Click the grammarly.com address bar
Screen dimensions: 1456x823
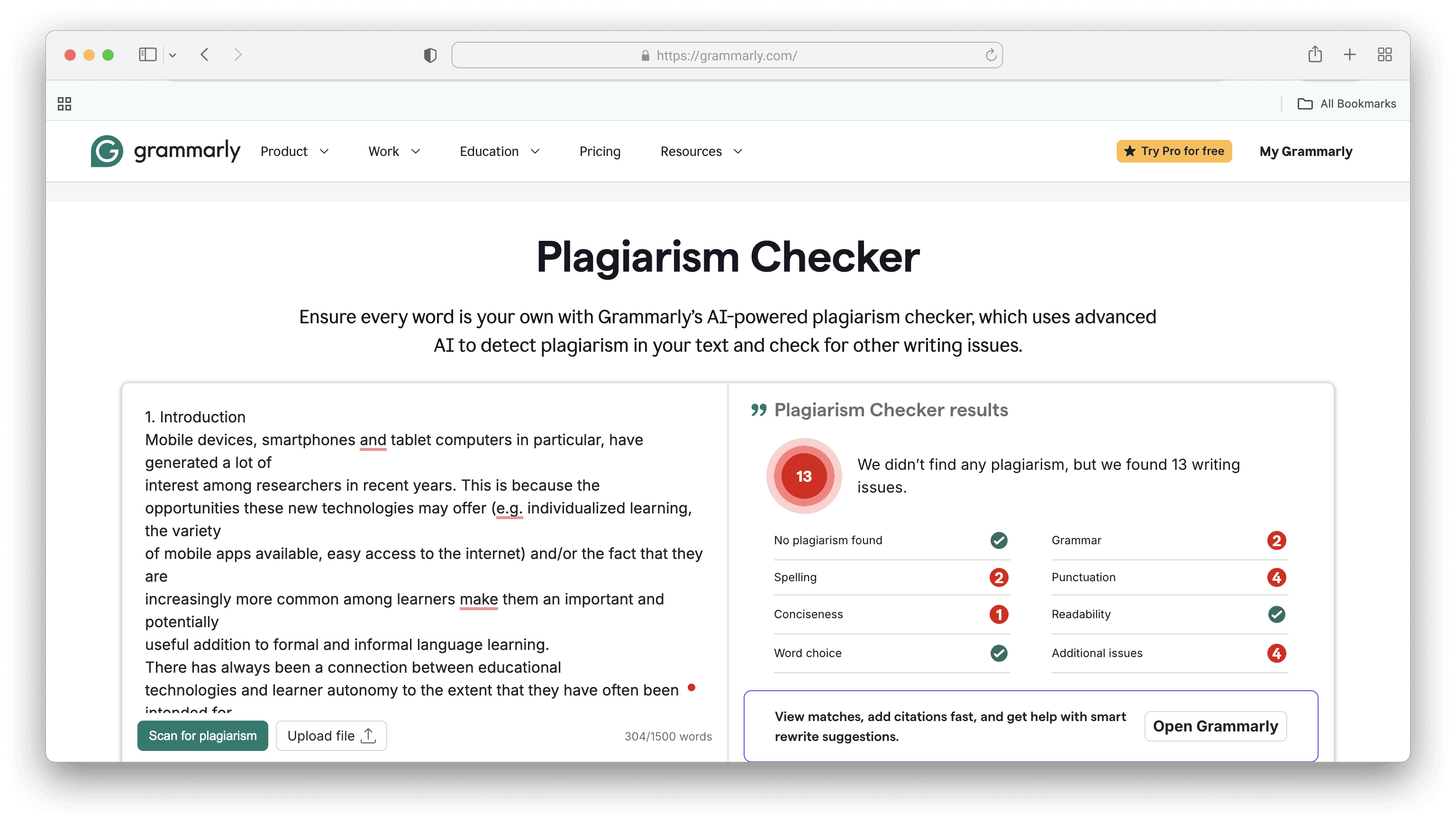[x=726, y=55]
